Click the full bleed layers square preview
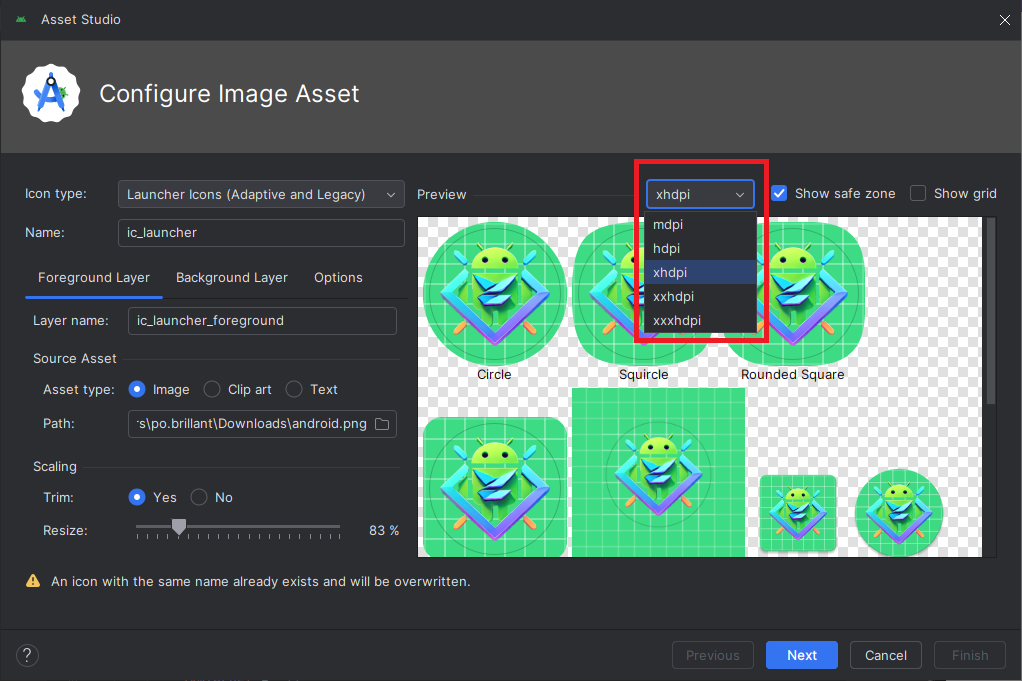 [658, 472]
